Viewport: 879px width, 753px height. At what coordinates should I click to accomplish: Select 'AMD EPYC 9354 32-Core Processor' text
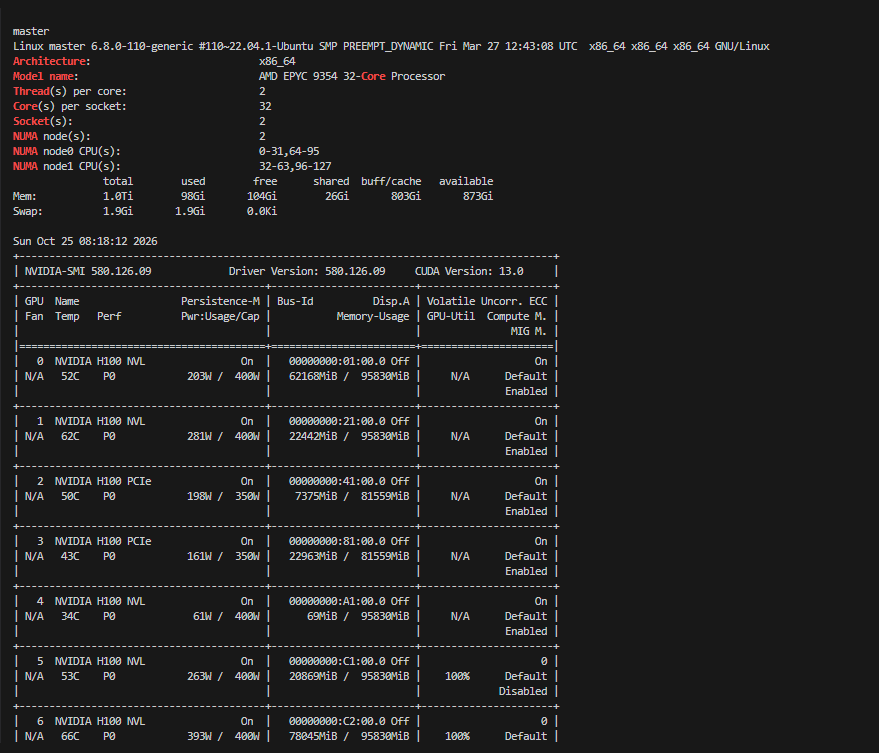point(352,76)
